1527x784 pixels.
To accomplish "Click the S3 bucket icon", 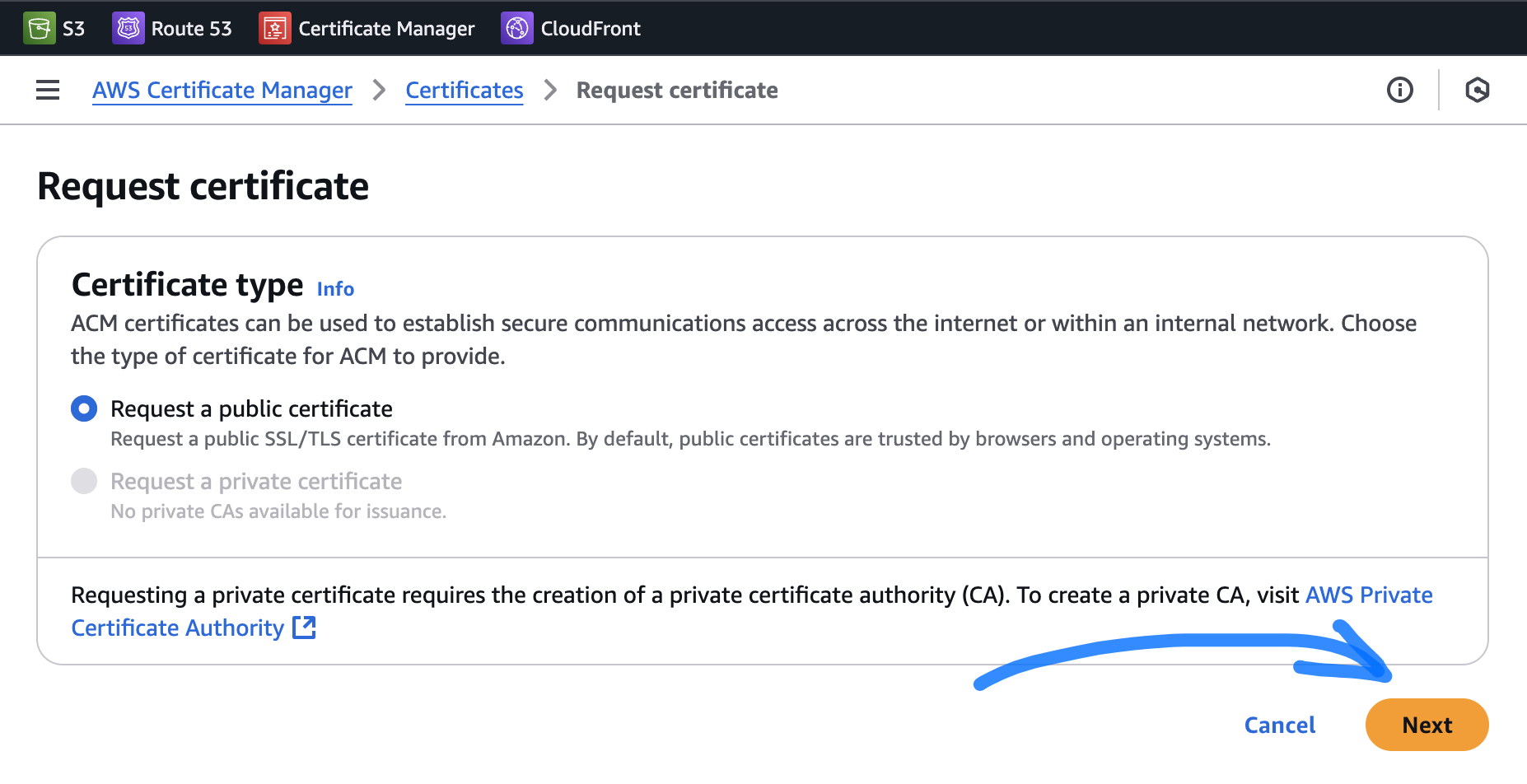I will (39, 28).
